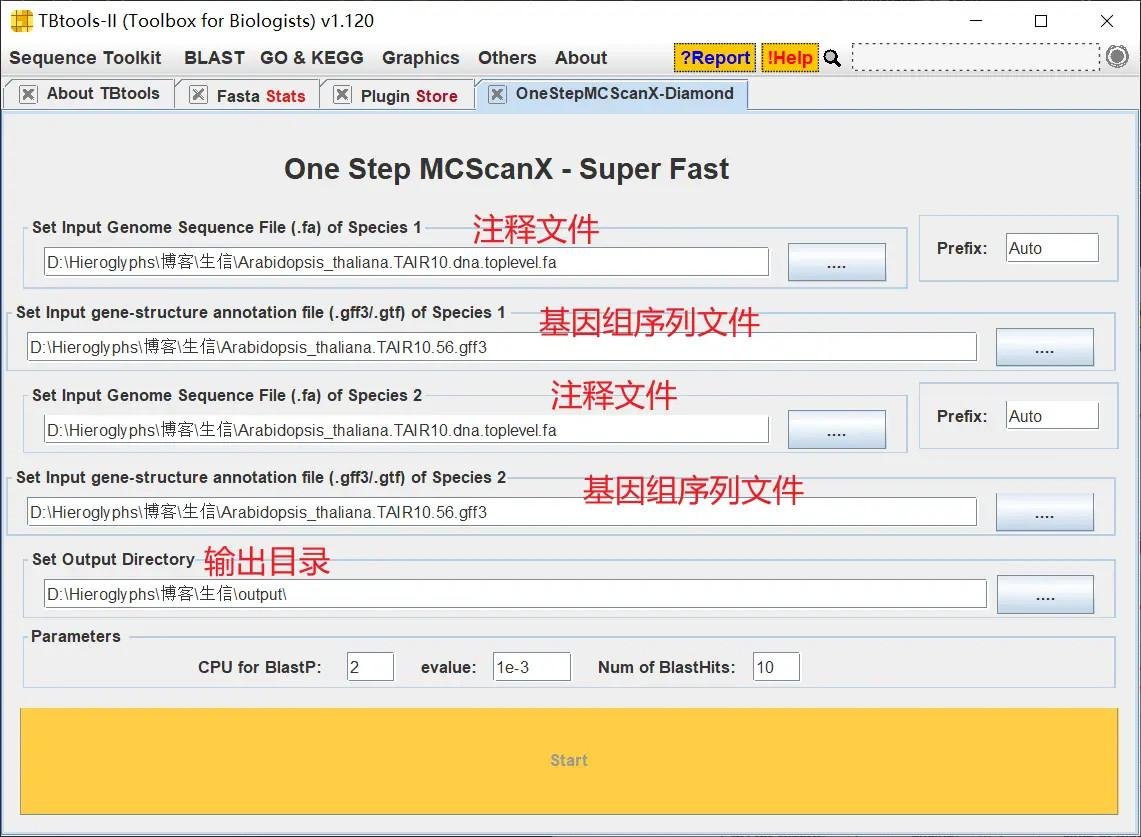Focus the Species 2 annotation file path field
This screenshot has height=837, width=1141.
click(501, 512)
